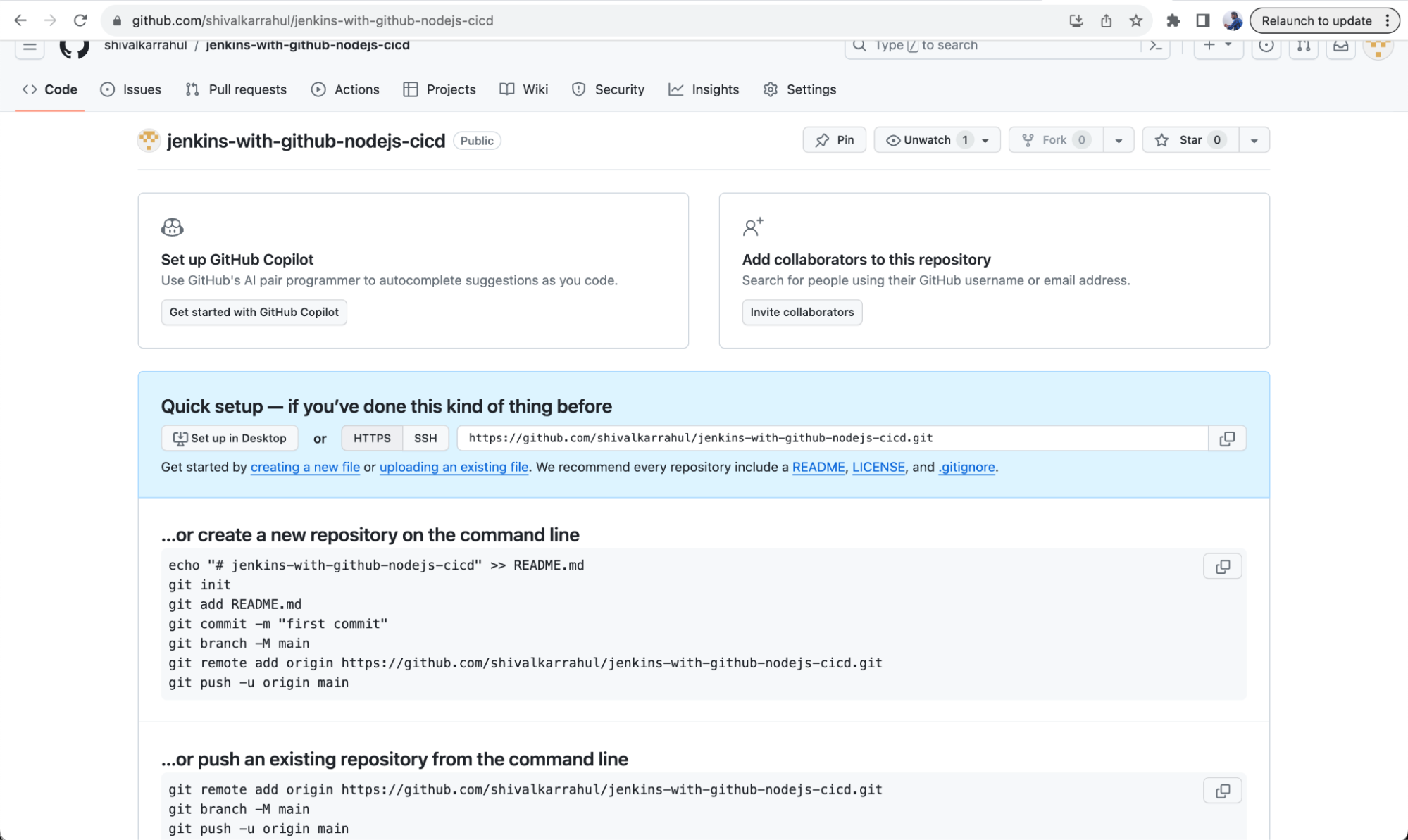Copy the create-repository command block
This screenshot has width=1408, height=840.
pos(1222,566)
